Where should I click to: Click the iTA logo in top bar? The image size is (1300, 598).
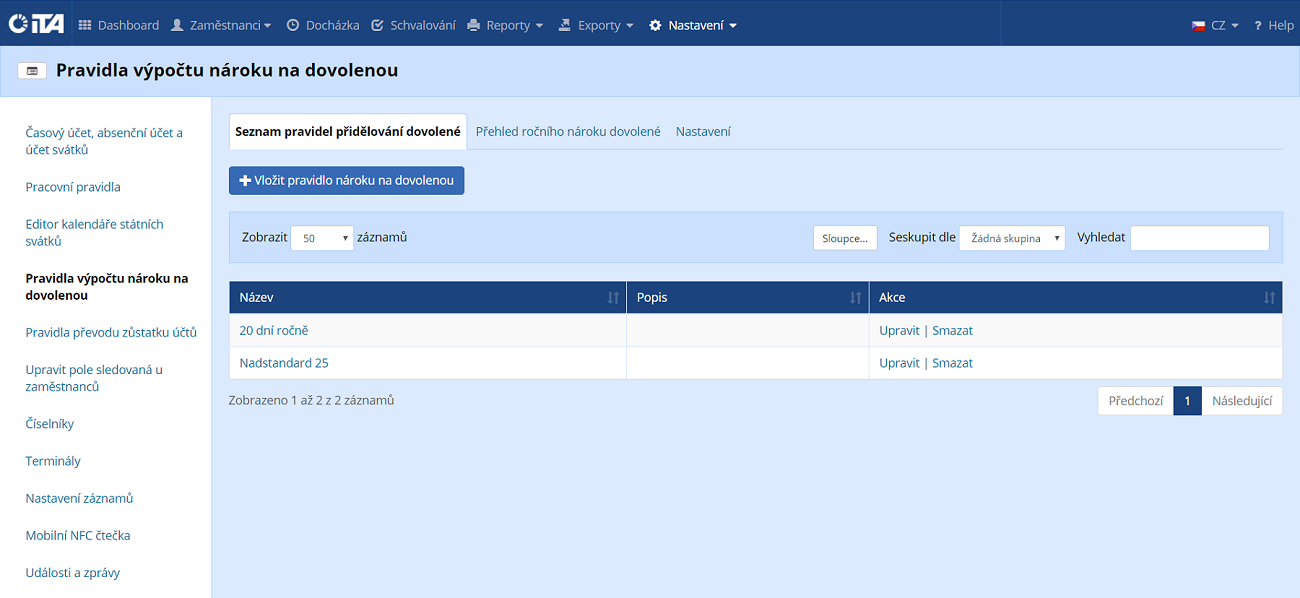(x=36, y=24)
